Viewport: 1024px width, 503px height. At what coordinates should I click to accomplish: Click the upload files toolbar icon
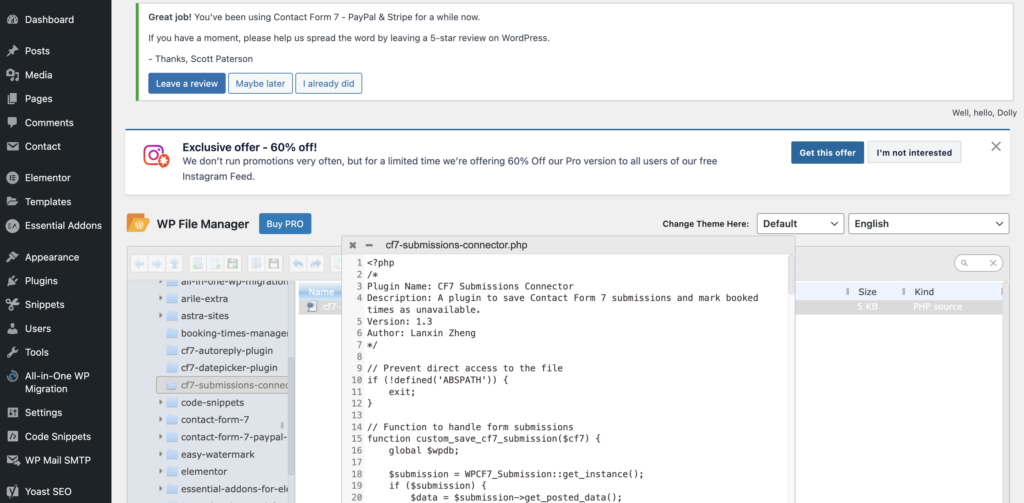point(232,263)
